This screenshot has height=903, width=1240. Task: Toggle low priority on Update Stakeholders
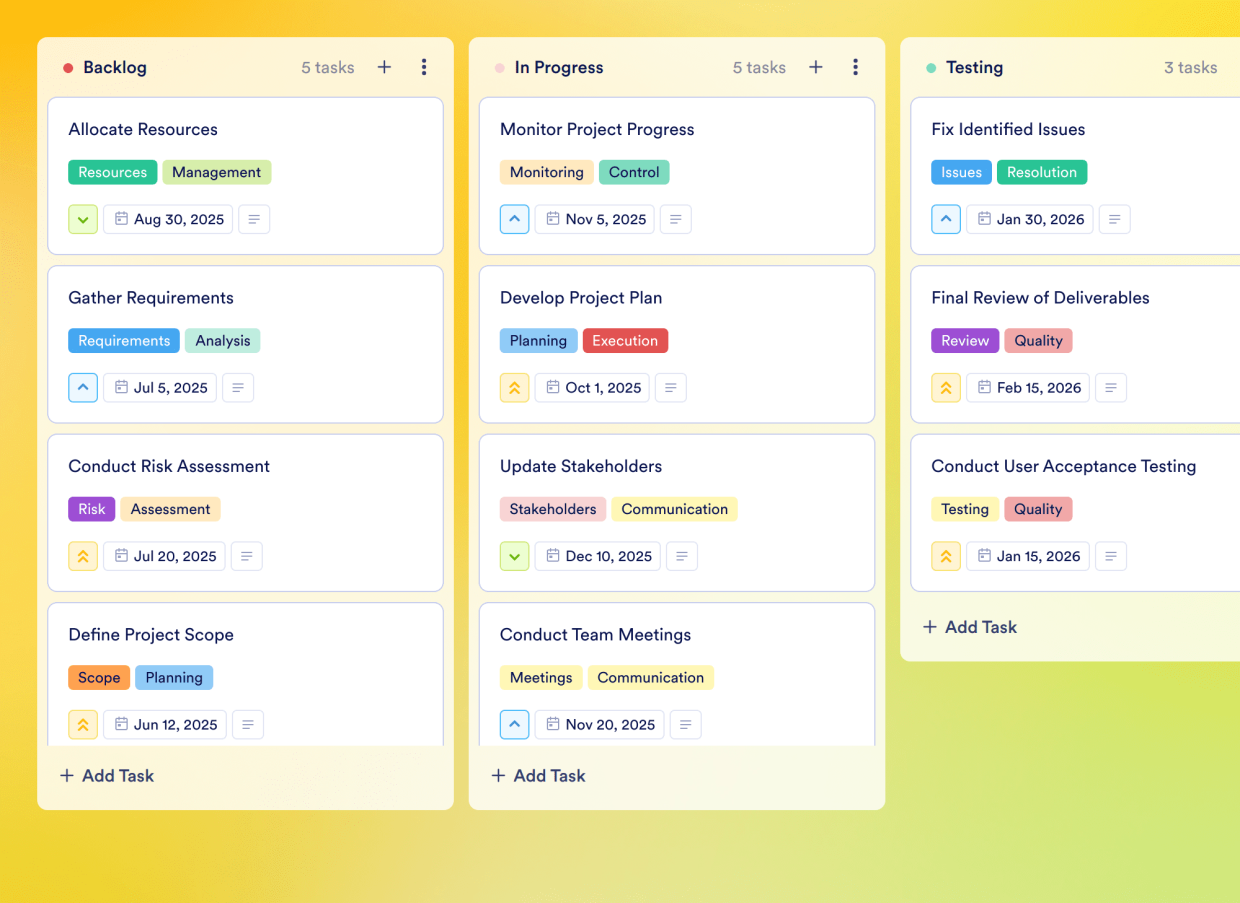514,556
